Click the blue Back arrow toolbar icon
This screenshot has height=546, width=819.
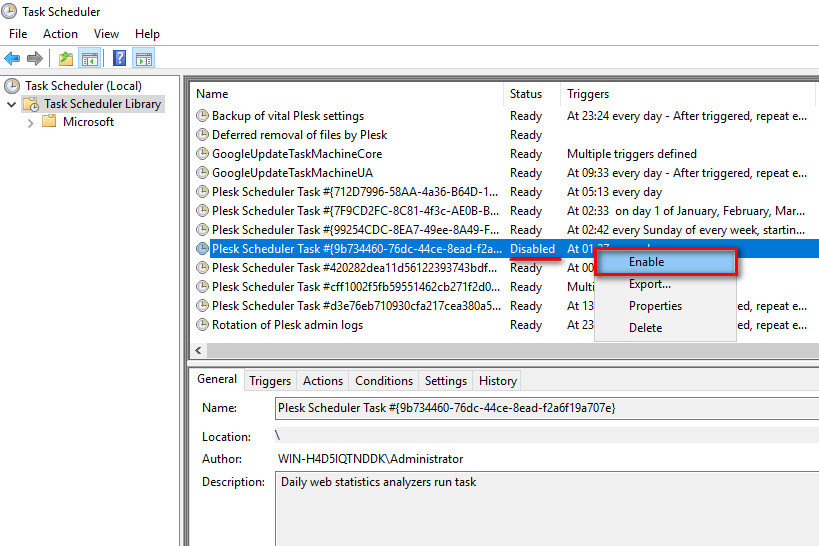12,59
